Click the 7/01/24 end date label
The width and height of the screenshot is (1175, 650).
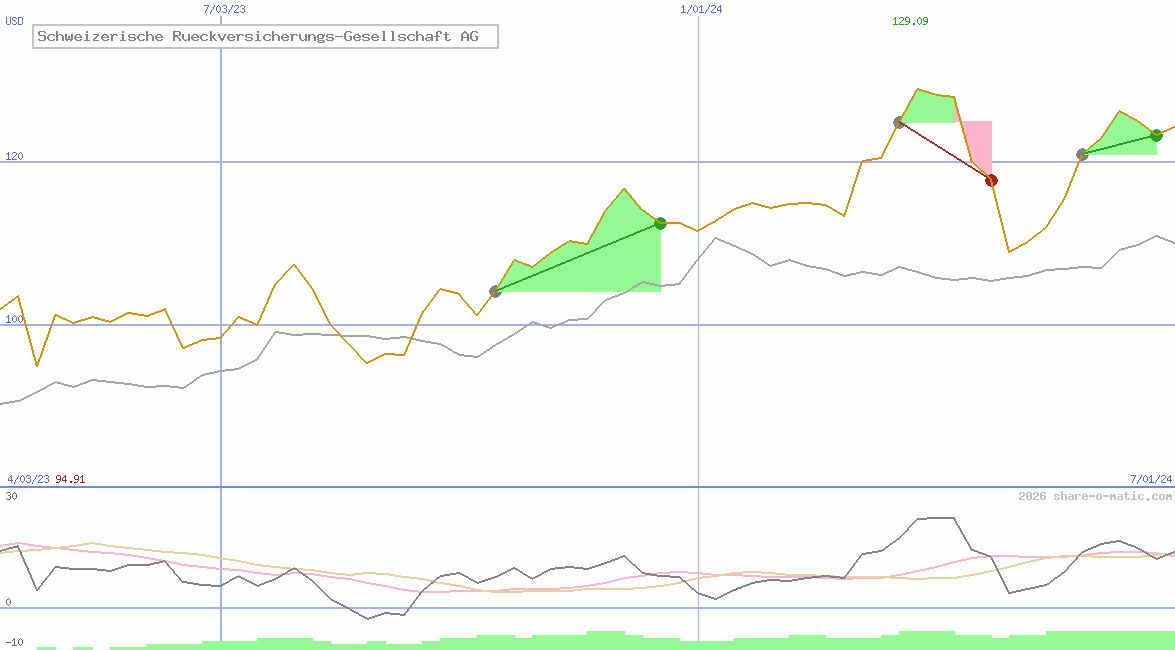[1151, 479]
